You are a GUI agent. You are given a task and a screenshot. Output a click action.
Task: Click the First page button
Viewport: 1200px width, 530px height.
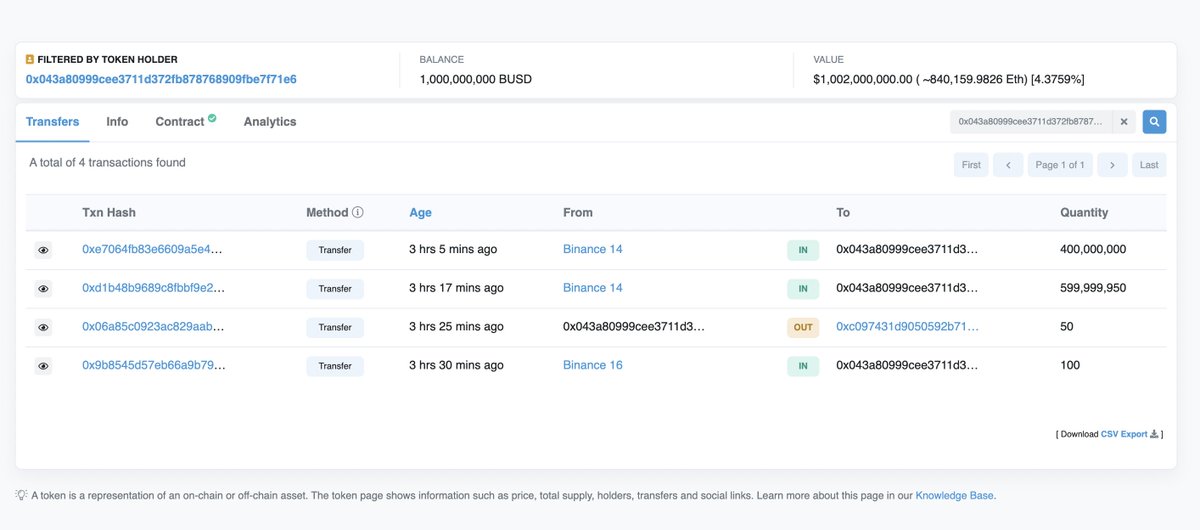coord(971,165)
